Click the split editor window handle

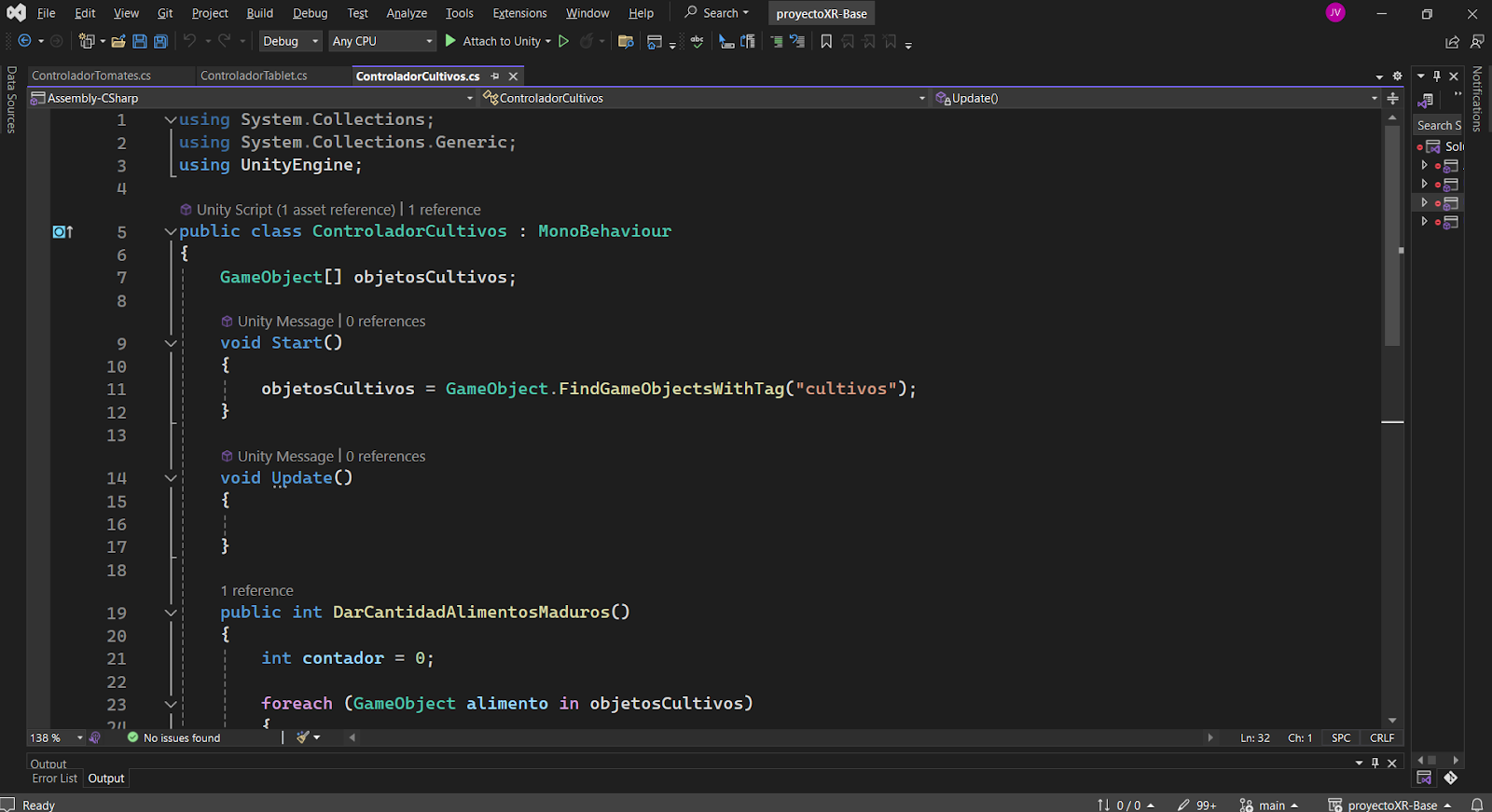click(x=1392, y=98)
